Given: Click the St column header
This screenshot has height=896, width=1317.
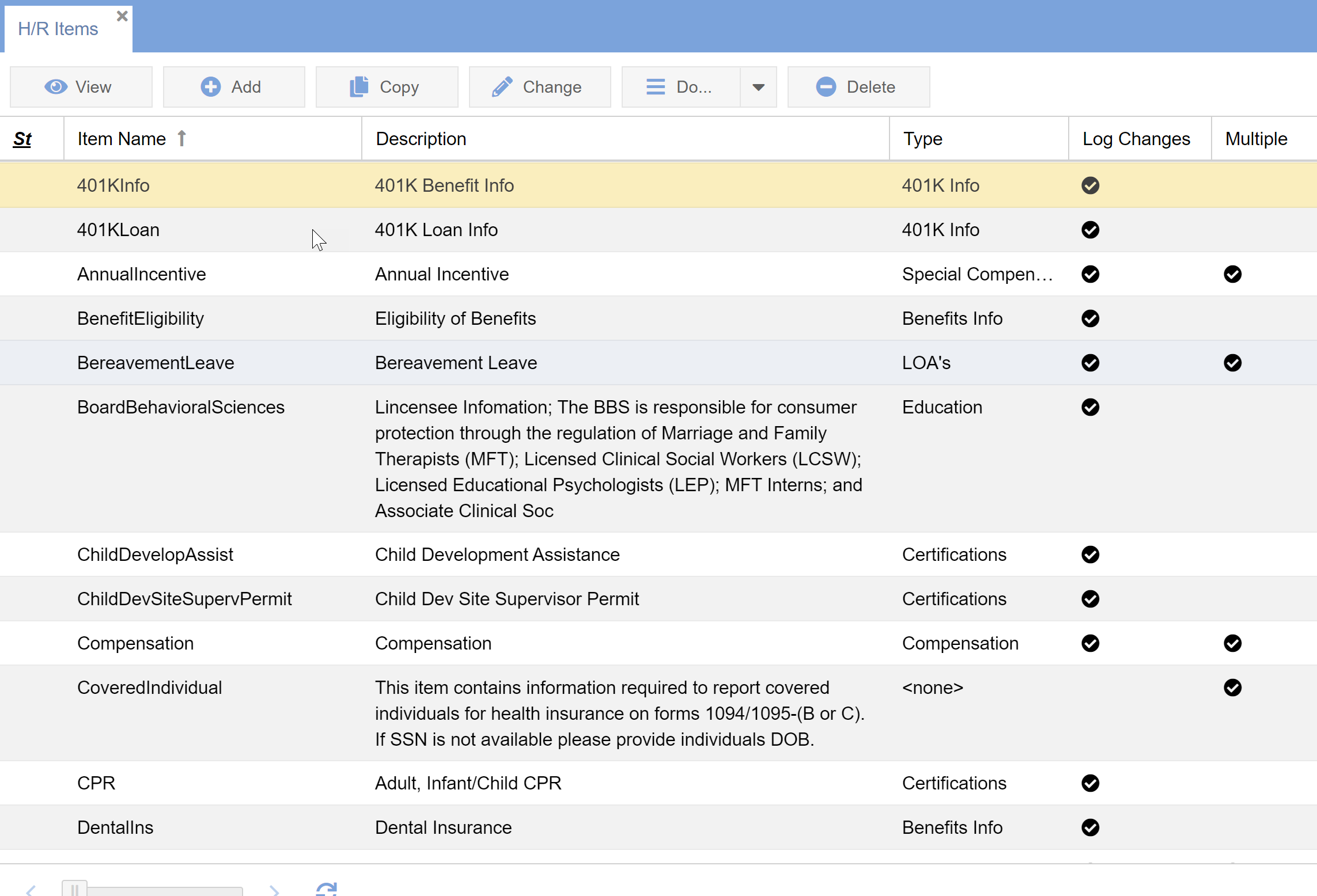Looking at the screenshot, I should (22, 139).
